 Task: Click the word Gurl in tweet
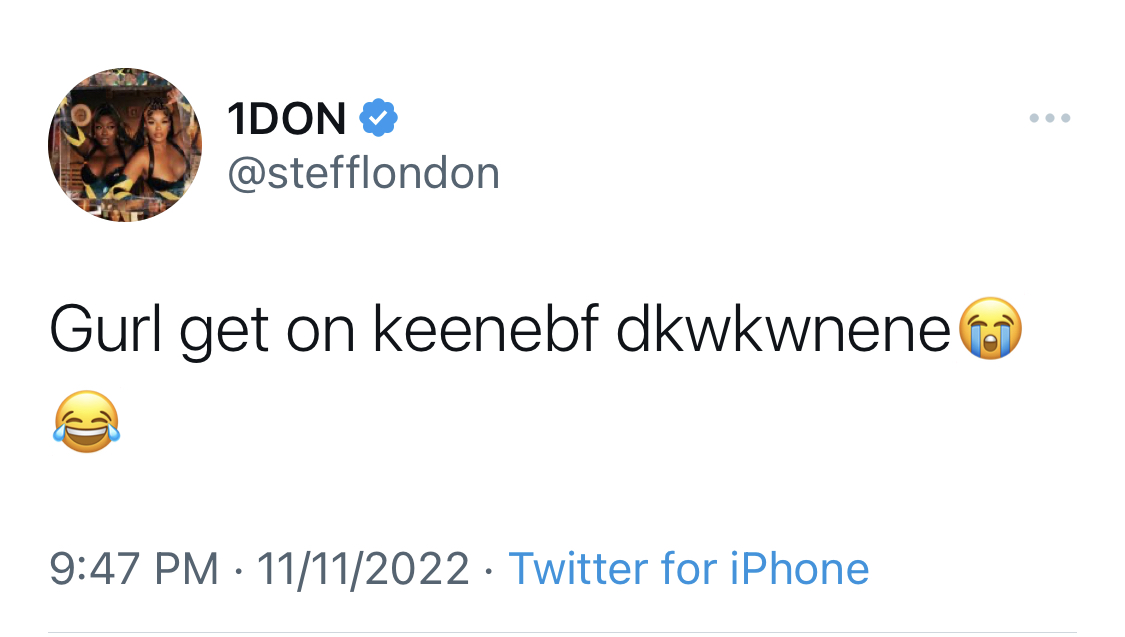[x=105, y=329]
